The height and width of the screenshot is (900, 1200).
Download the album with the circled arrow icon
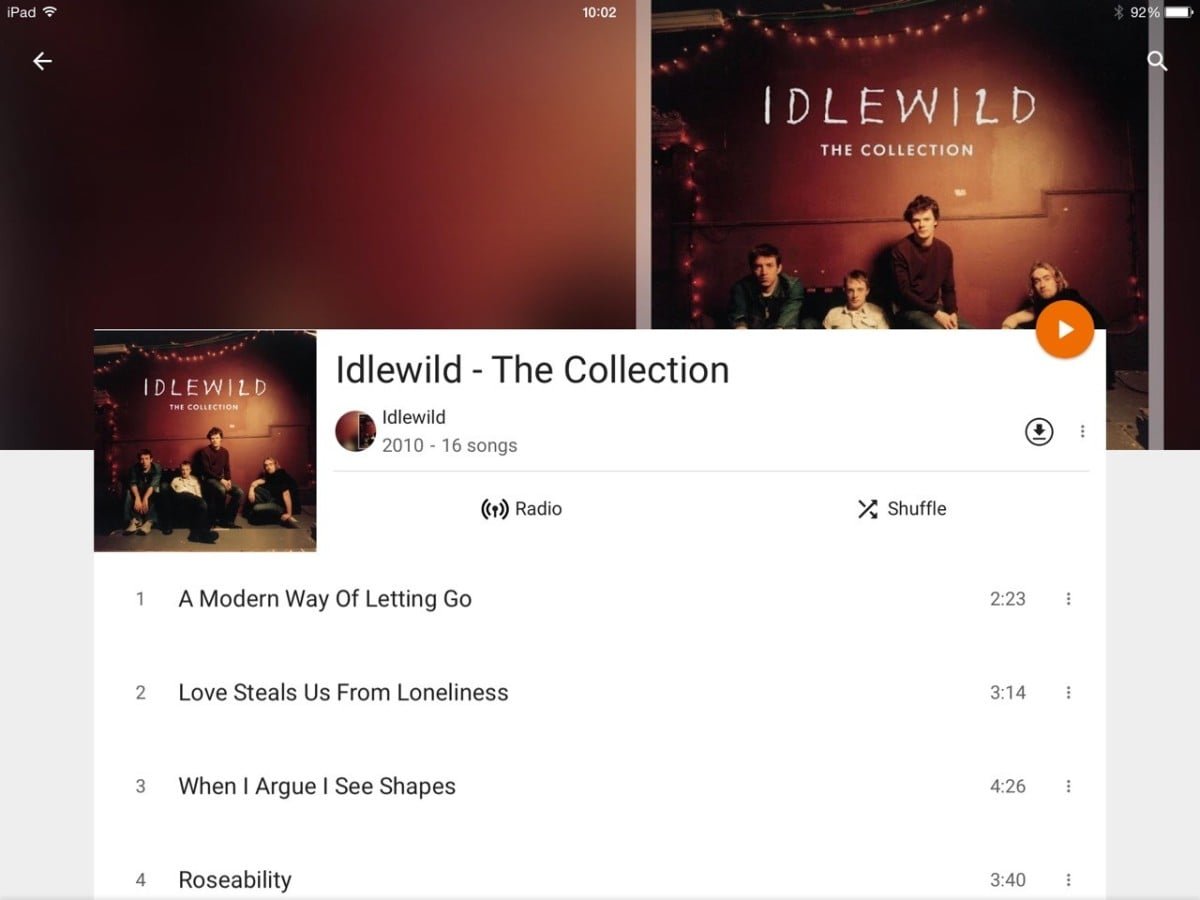click(x=1039, y=432)
